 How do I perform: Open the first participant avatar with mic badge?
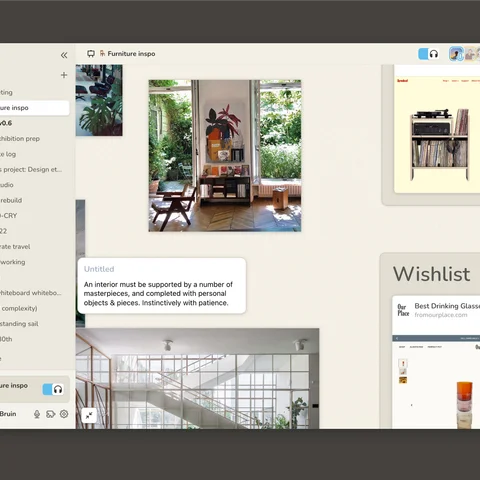pyautogui.click(x=456, y=54)
